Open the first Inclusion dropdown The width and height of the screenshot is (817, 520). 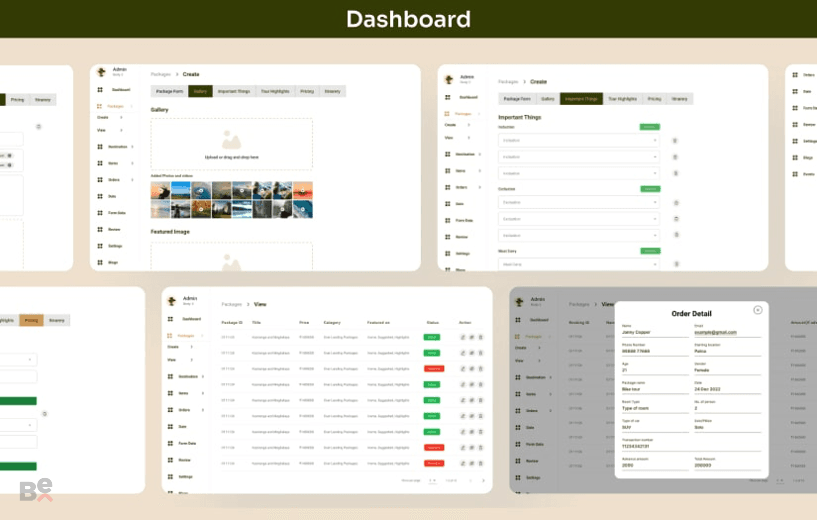578,140
